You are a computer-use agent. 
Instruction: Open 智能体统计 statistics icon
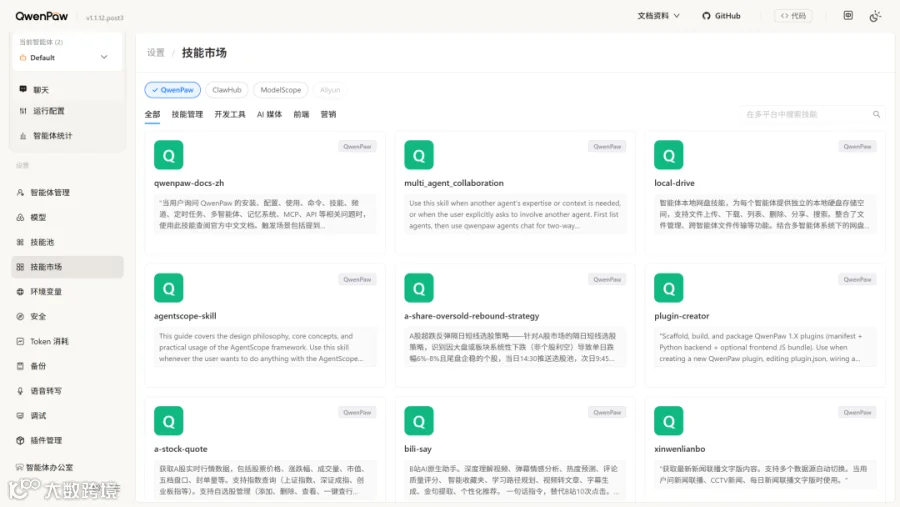(x=23, y=136)
